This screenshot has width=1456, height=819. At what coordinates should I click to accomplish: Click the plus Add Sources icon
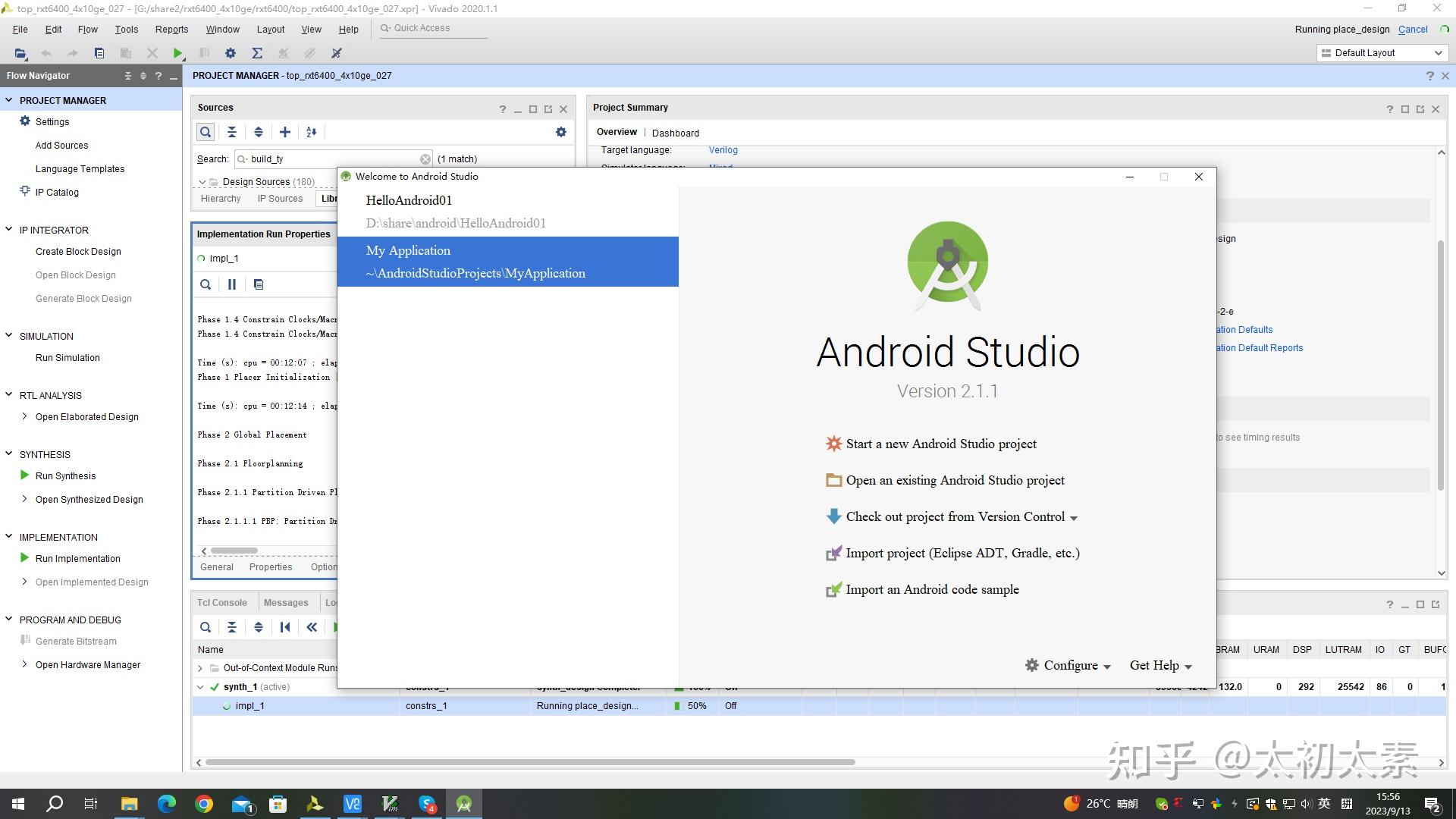285,132
